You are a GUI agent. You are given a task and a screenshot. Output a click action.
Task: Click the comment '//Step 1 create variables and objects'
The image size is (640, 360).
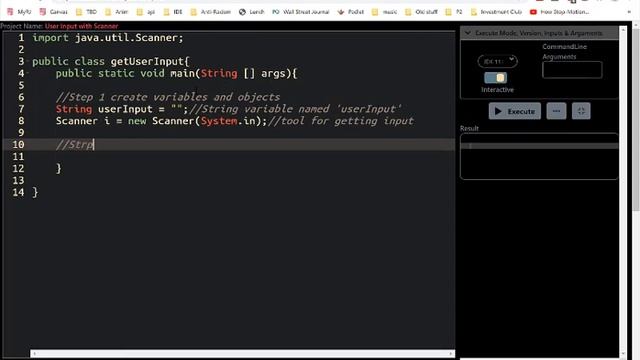tap(168, 97)
